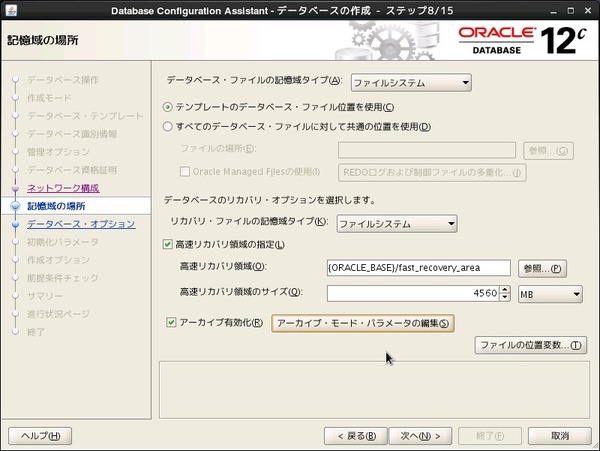Click the message text area at bottom
This screenshot has width=600, height=451.
(x=374, y=390)
